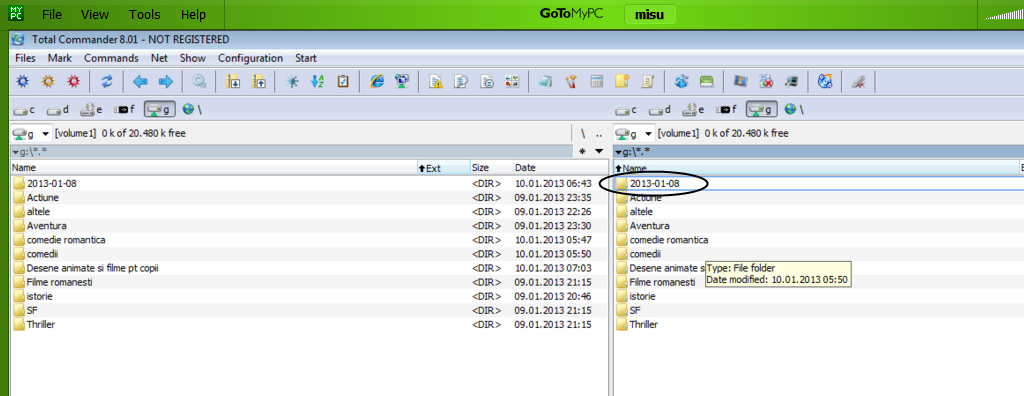Screen dimensions: 1024x396
Task: Click the unpack files up-arrow icon
Action: [x=259, y=82]
